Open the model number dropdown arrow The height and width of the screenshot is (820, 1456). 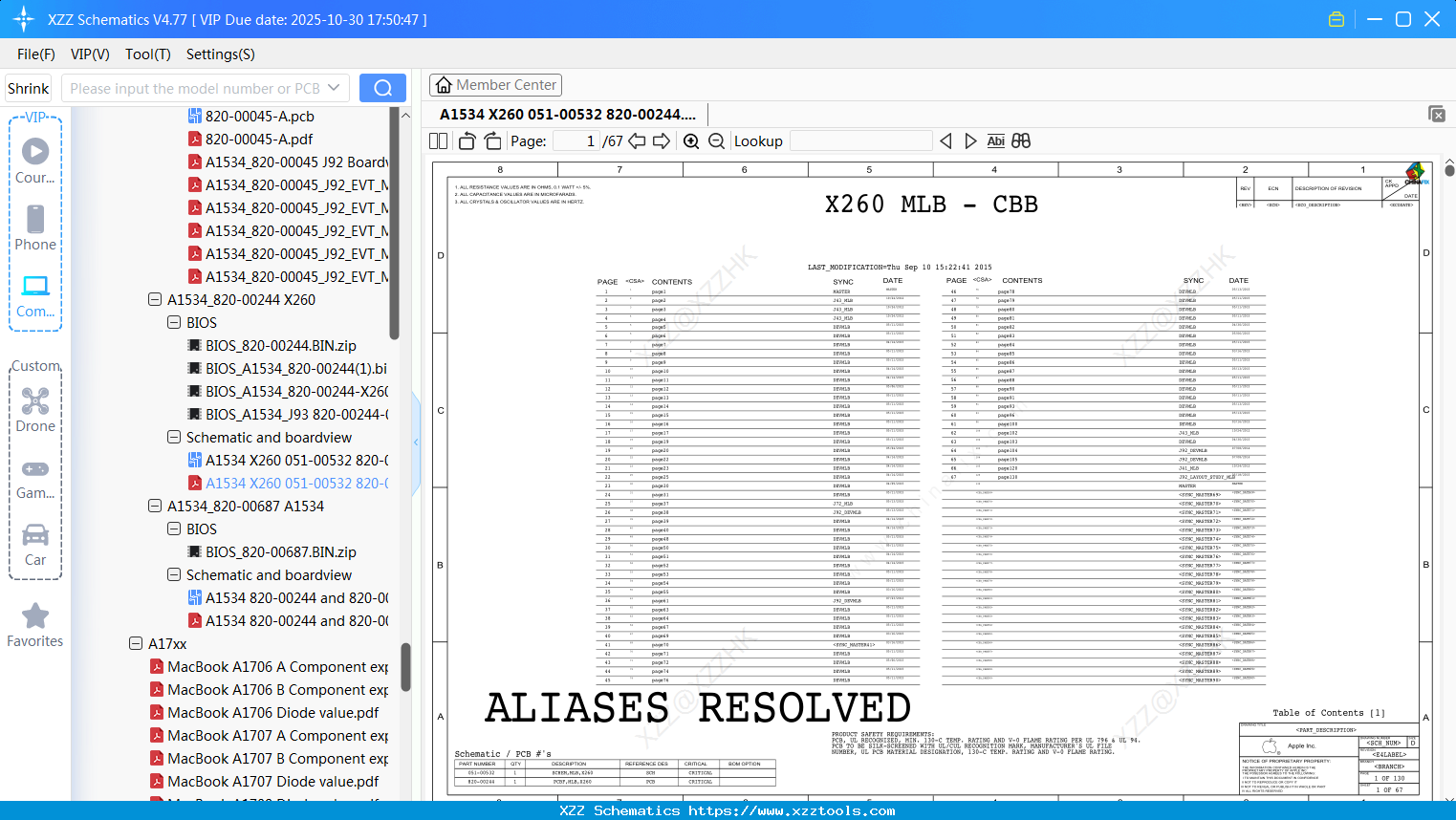pyautogui.click(x=334, y=88)
